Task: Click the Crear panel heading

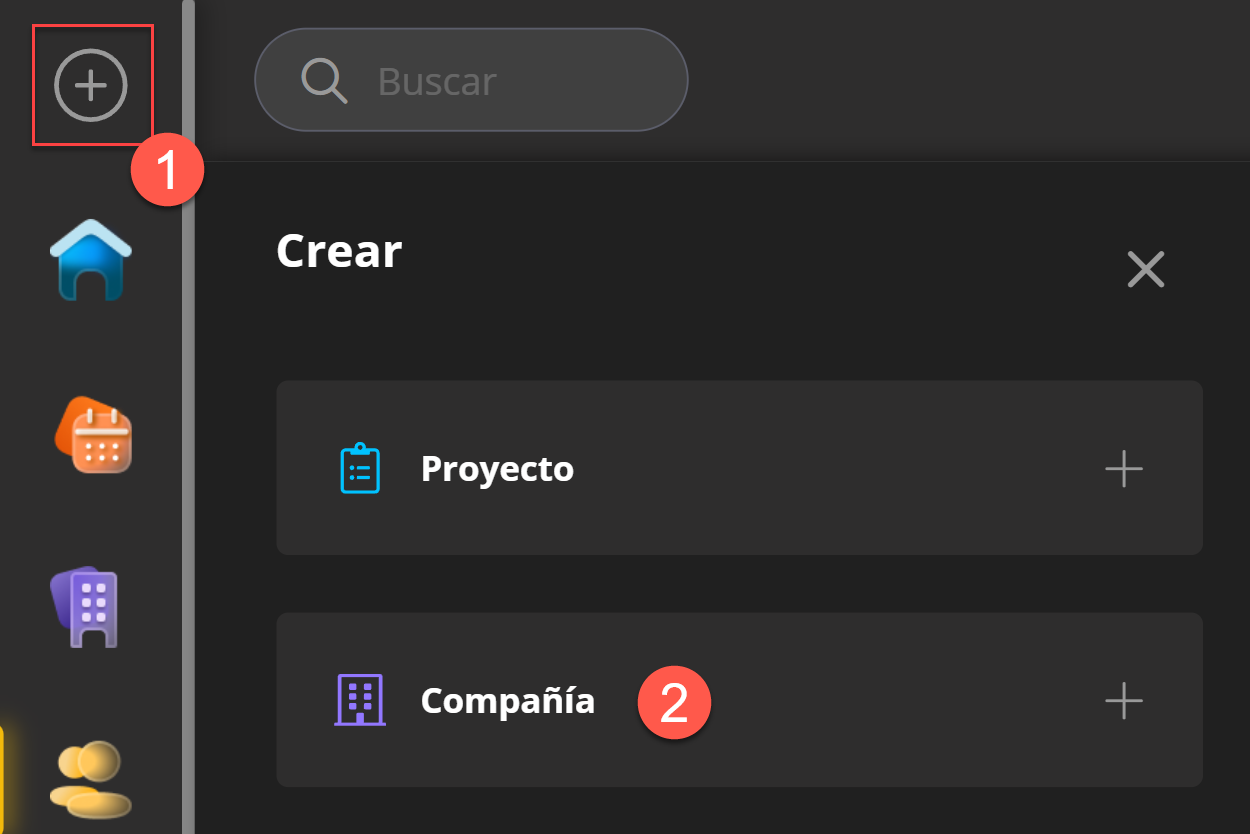Action: 339,251
